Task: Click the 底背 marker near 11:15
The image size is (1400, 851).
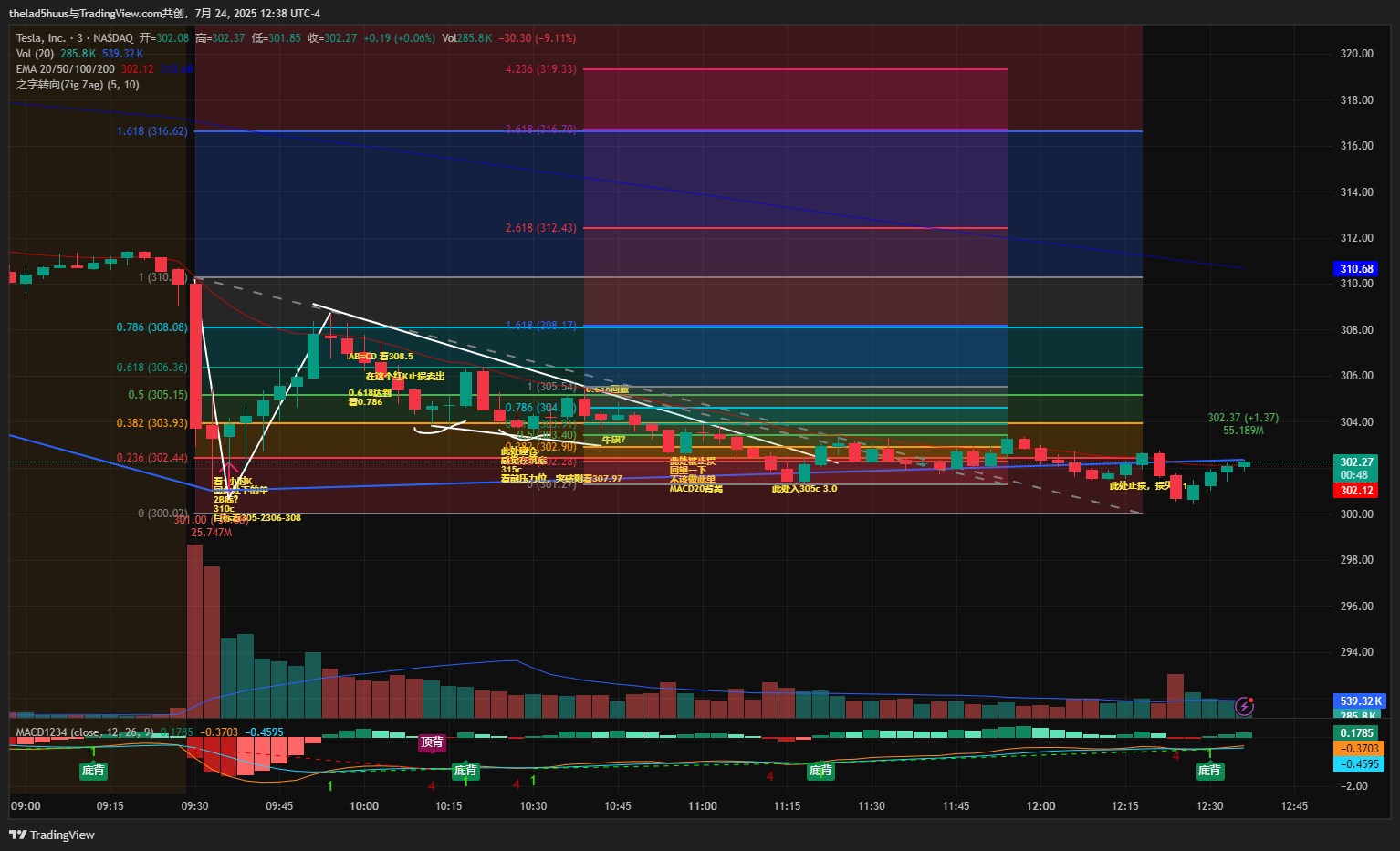Action: pos(820,771)
